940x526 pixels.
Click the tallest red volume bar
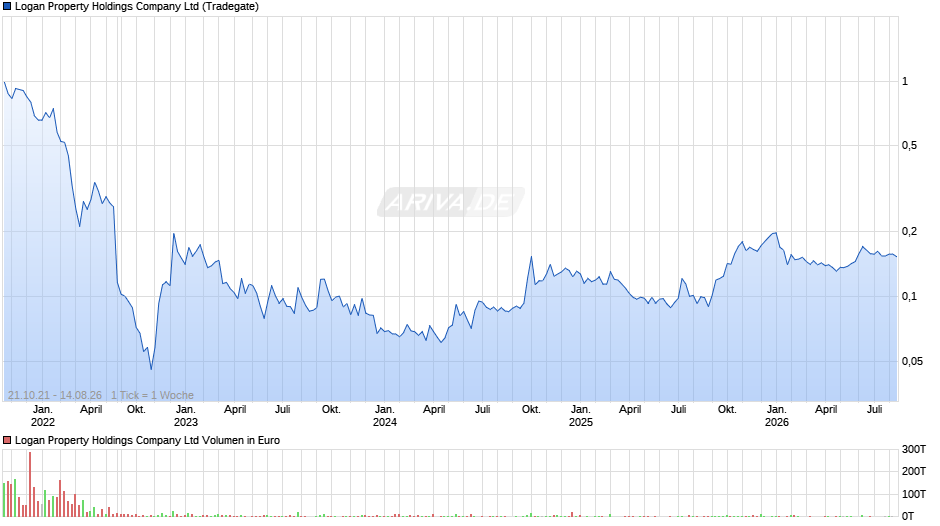(x=29, y=484)
